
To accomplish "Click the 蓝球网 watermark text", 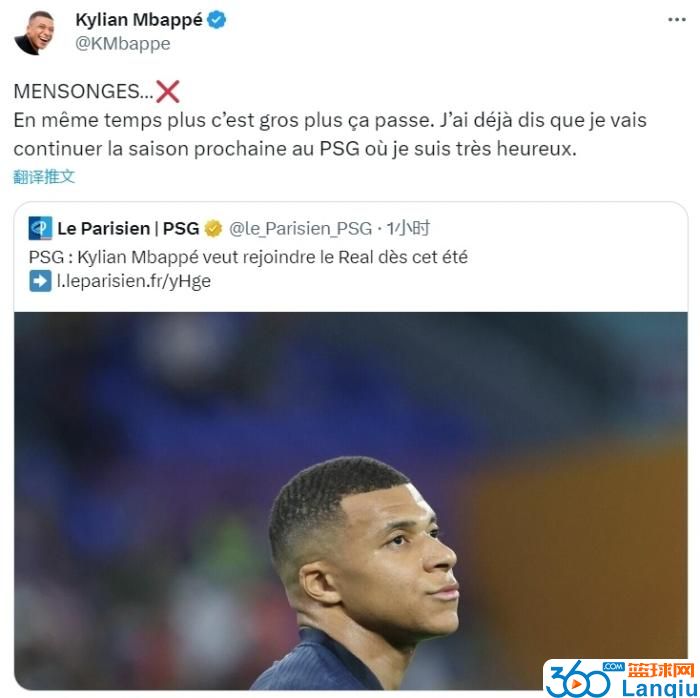I will click(661, 670).
